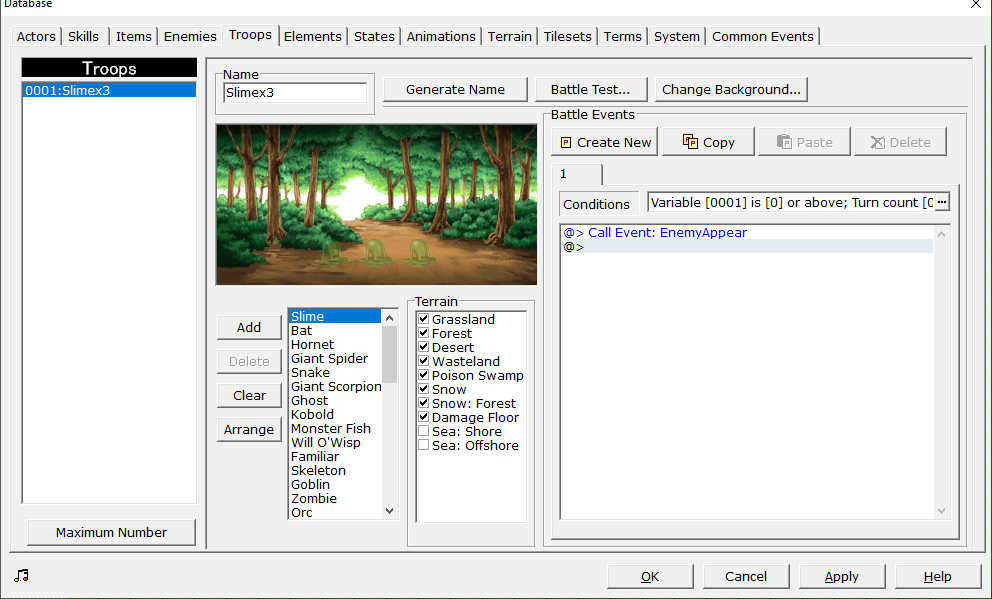Viewport: 992px width, 599px height.
Task: Click enemy list scroll down arrow
Action: point(390,511)
